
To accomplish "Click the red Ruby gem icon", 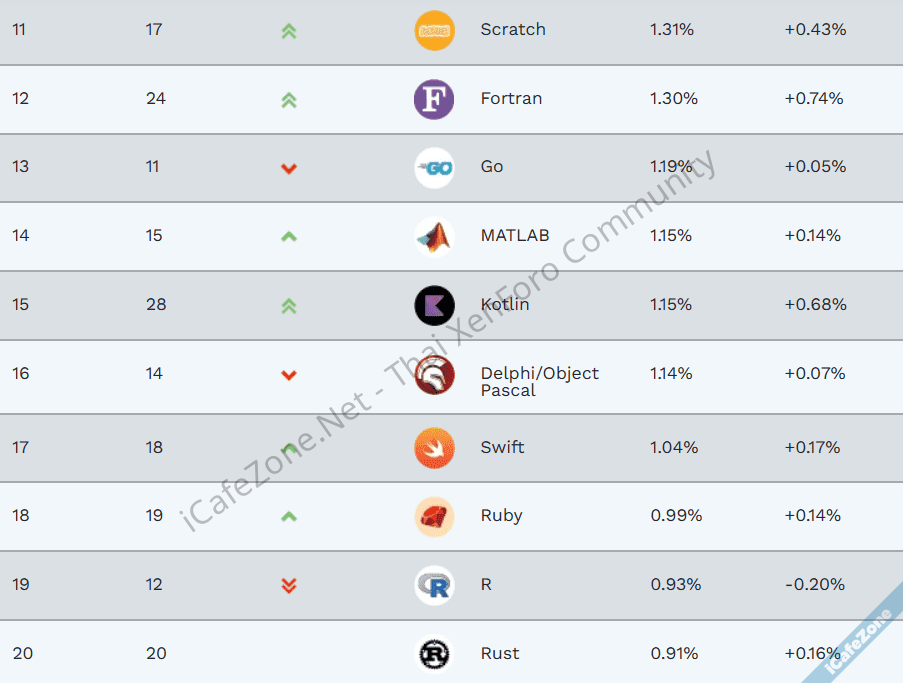I will pos(434,516).
